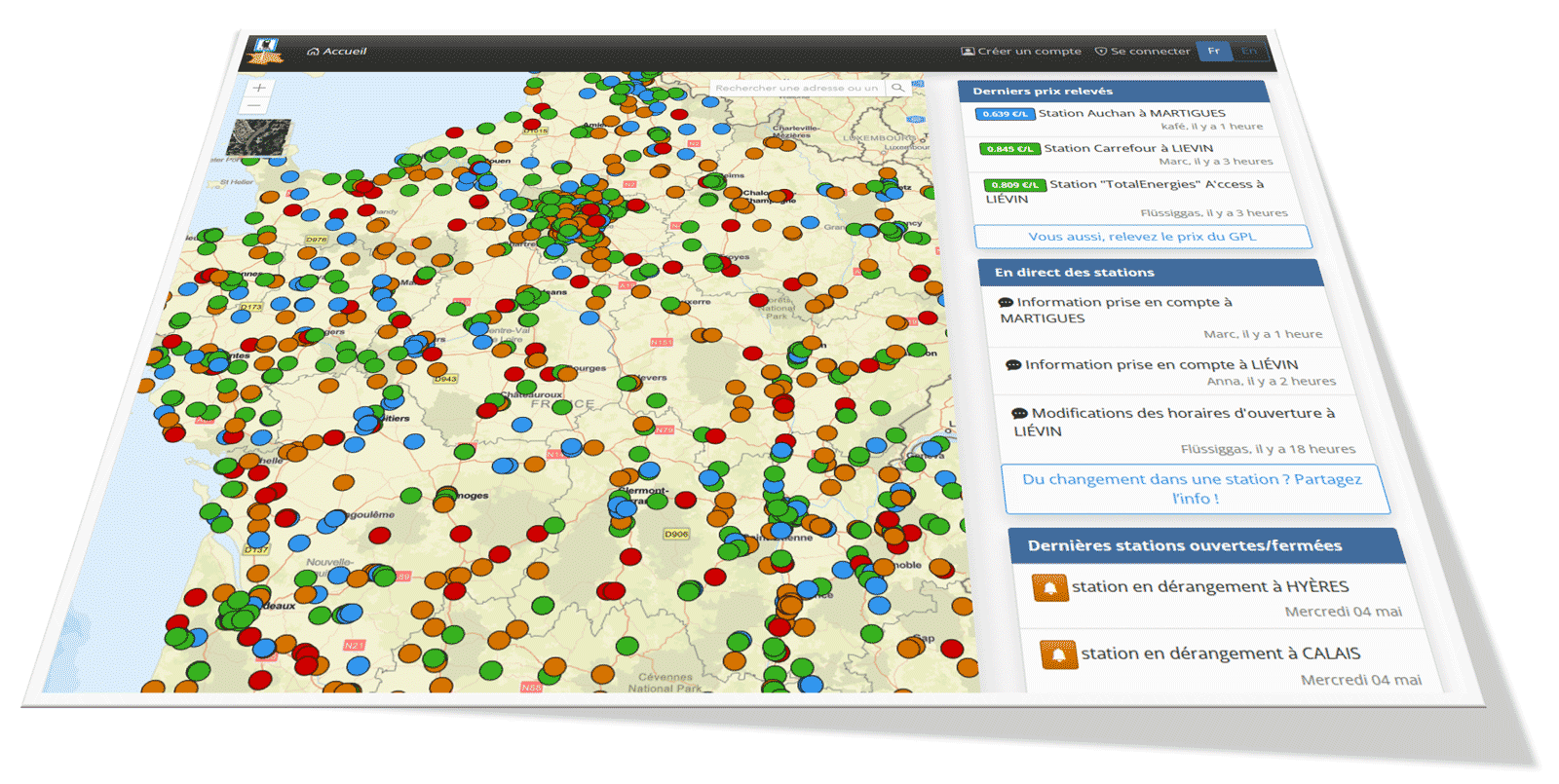Zoom in the map with plus button
This screenshot has height=784, width=1559.
click(x=259, y=88)
